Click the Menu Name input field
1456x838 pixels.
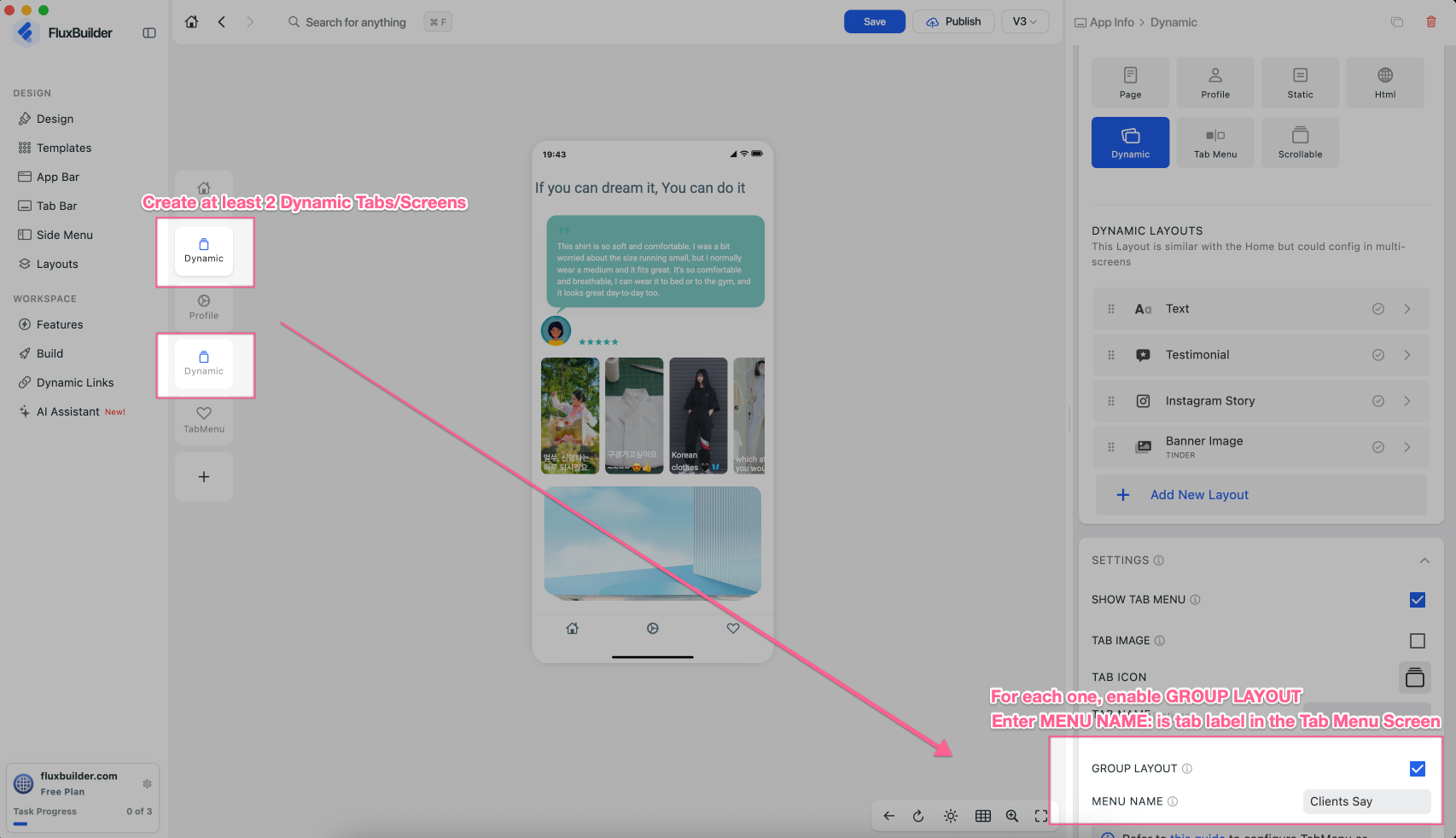(1367, 801)
